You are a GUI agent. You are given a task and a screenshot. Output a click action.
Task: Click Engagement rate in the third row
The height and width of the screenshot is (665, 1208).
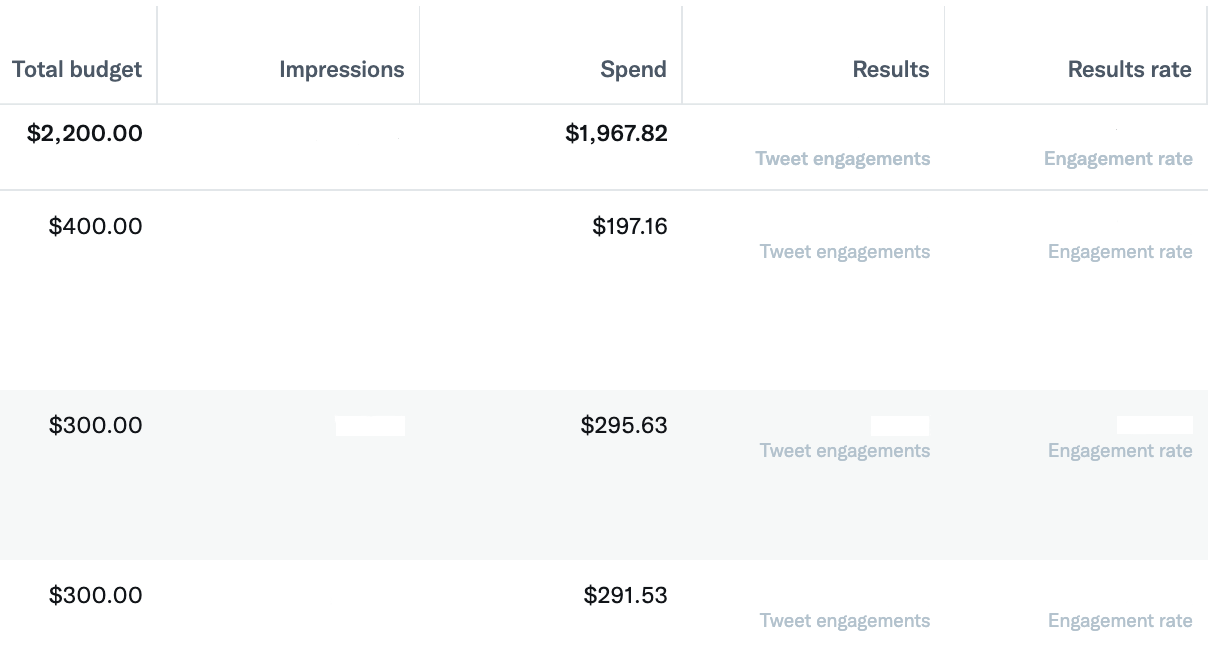coord(1120,450)
